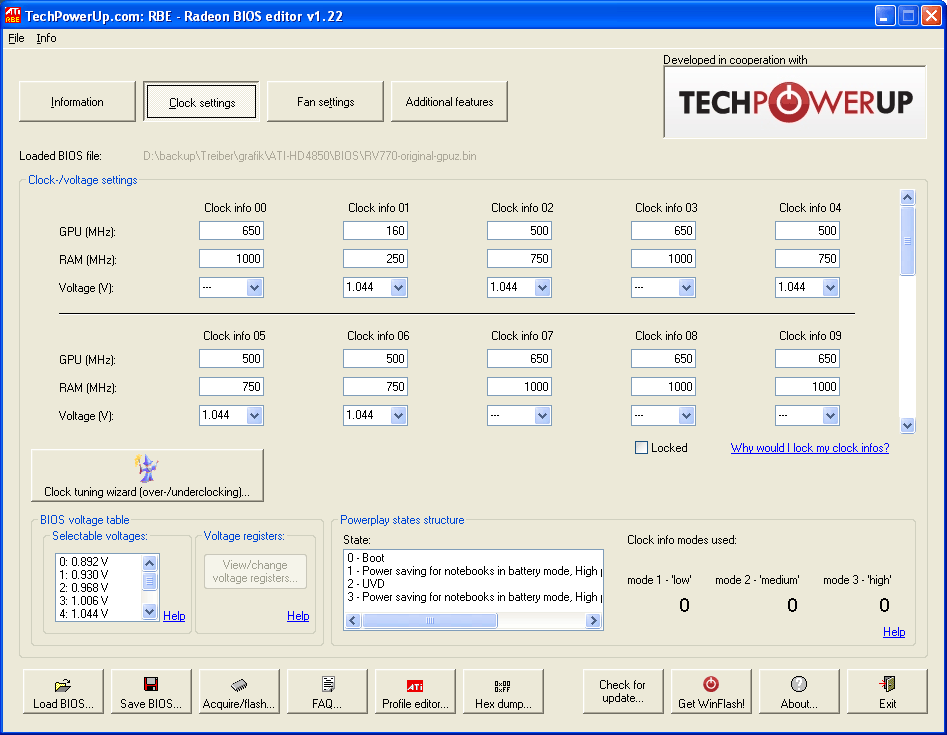
Task: Open 'Why would I lock my clock infos?' link
Action: click(x=810, y=448)
